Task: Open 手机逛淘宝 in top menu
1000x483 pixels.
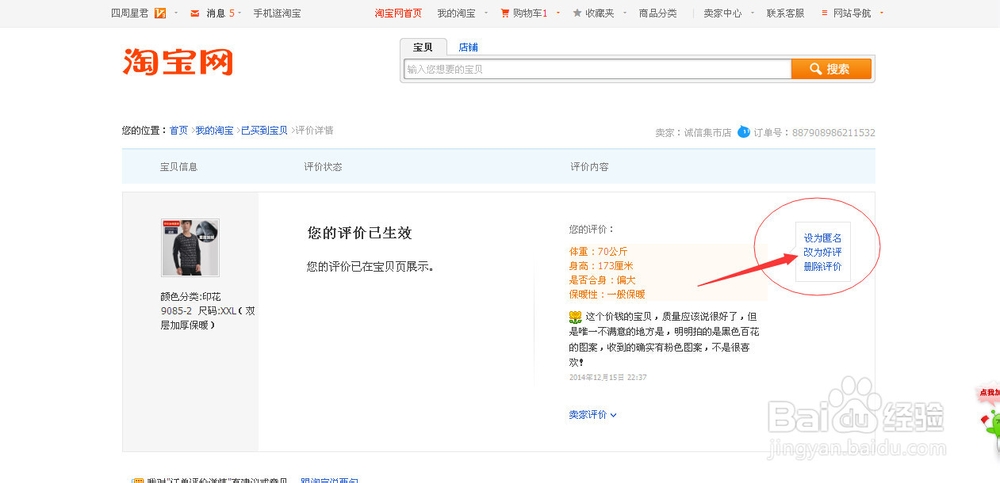Action: pos(277,13)
